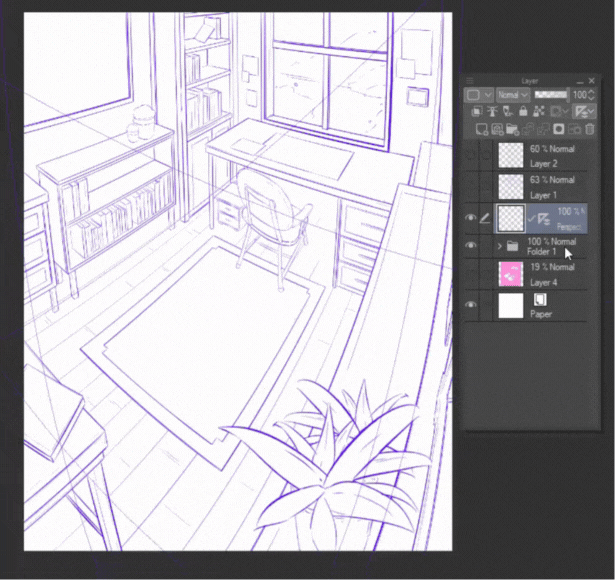615x580 pixels.
Task: Create a new vector layer
Action: coord(497,129)
